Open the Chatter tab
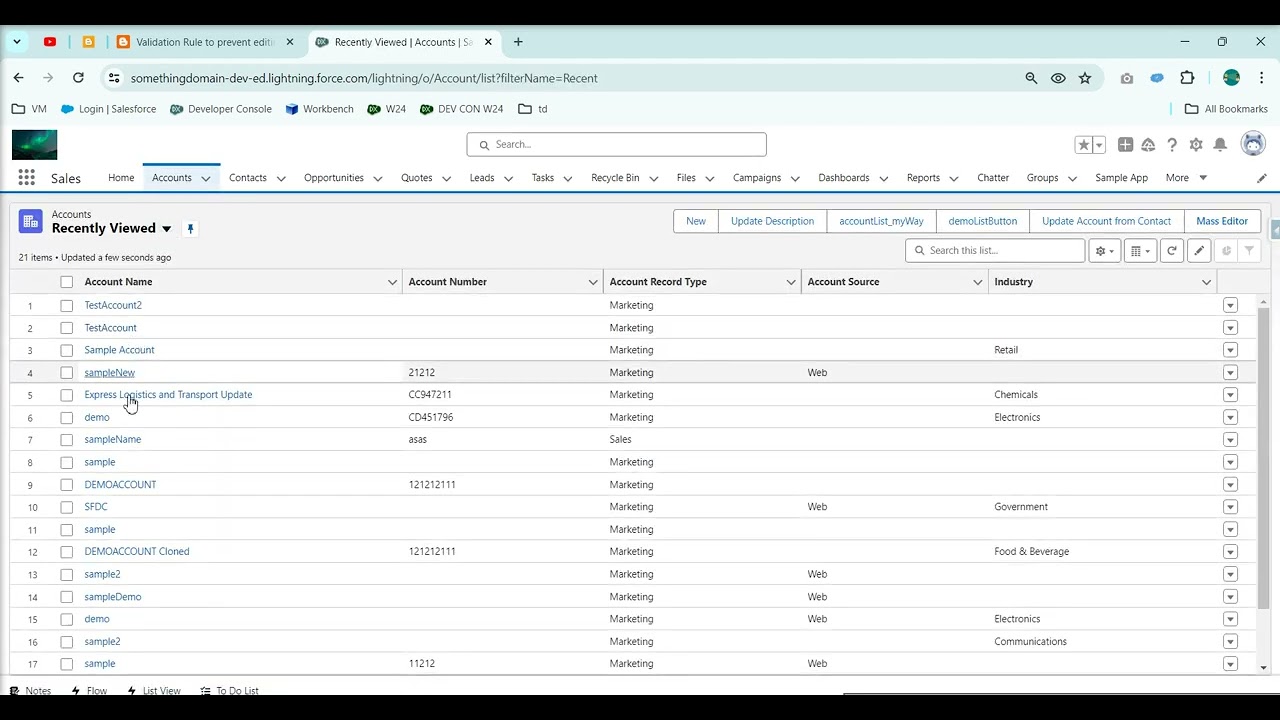This screenshot has height=720, width=1280. [993, 178]
